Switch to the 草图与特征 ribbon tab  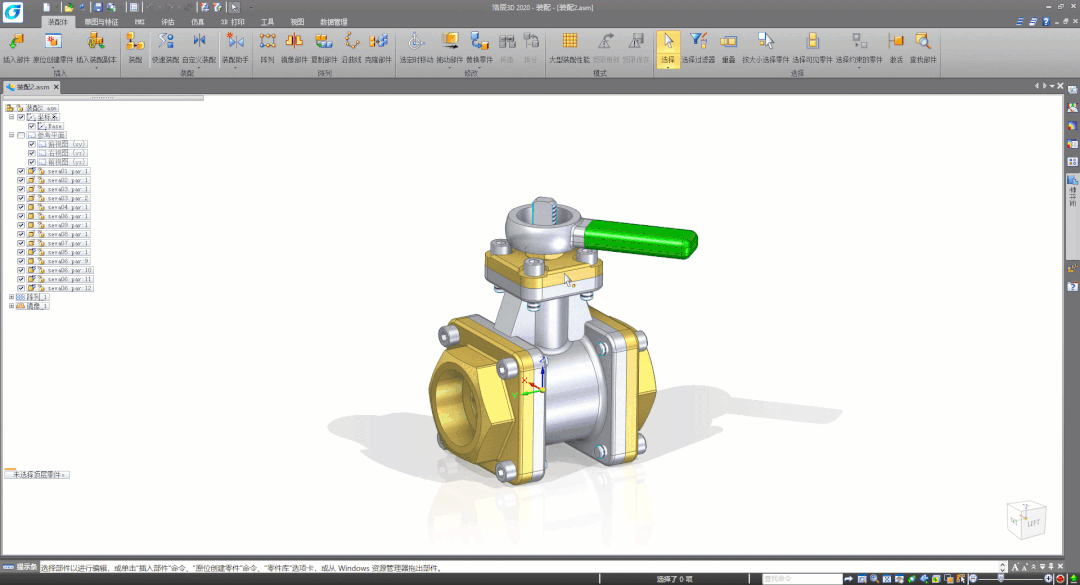101,22
